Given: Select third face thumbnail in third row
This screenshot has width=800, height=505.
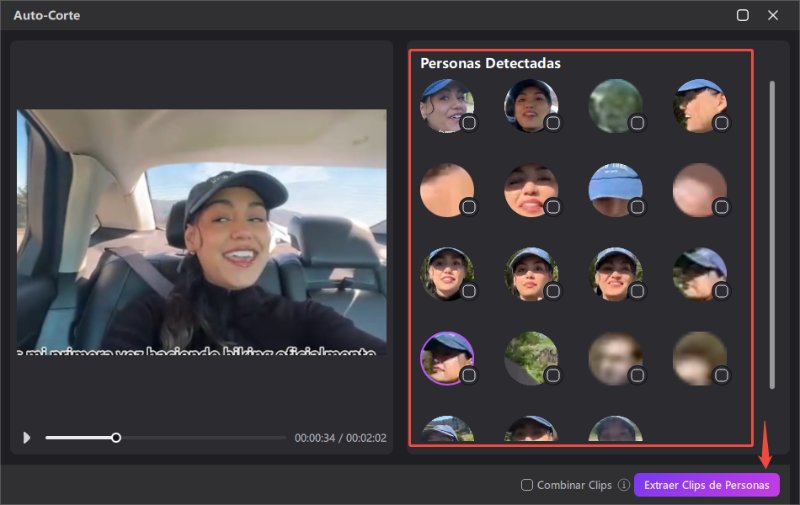Looking at the screenshot, I should [x=615, y=274].
